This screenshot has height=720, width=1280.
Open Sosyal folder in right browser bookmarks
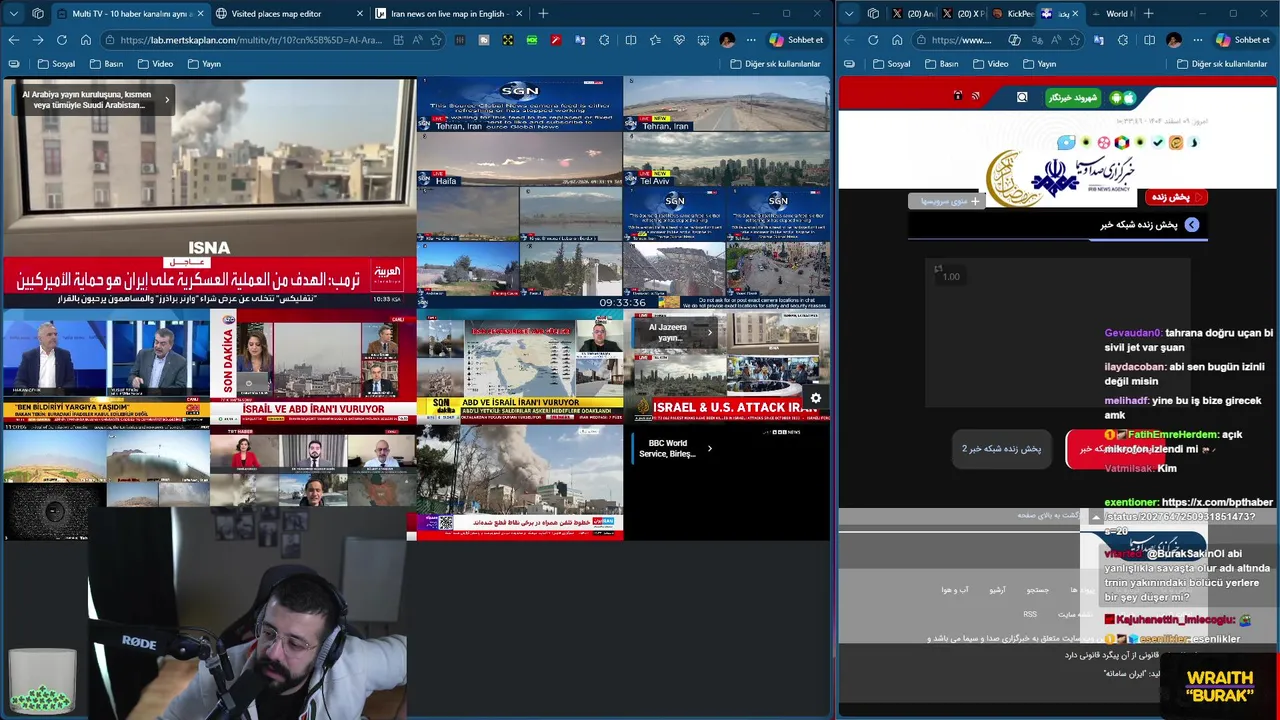[891, 64]
